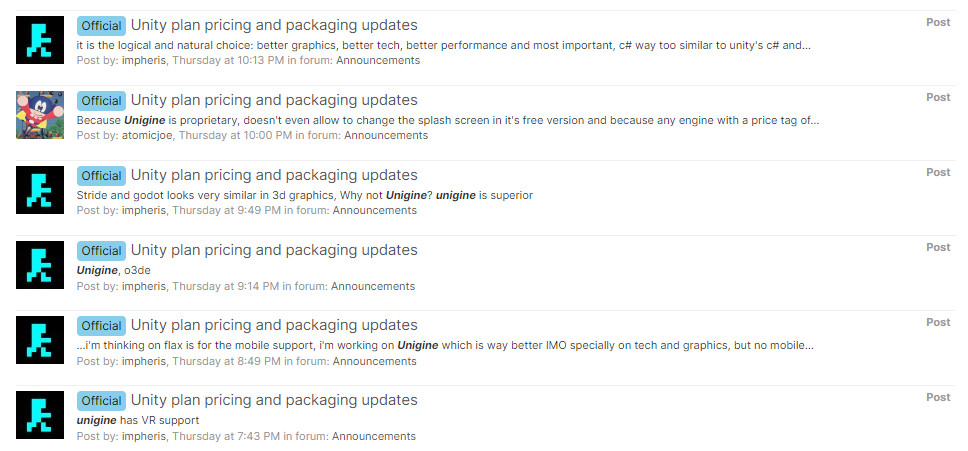Open thread title of 9:49 PM post
The image size is (968, 451).
pos(274,175)
